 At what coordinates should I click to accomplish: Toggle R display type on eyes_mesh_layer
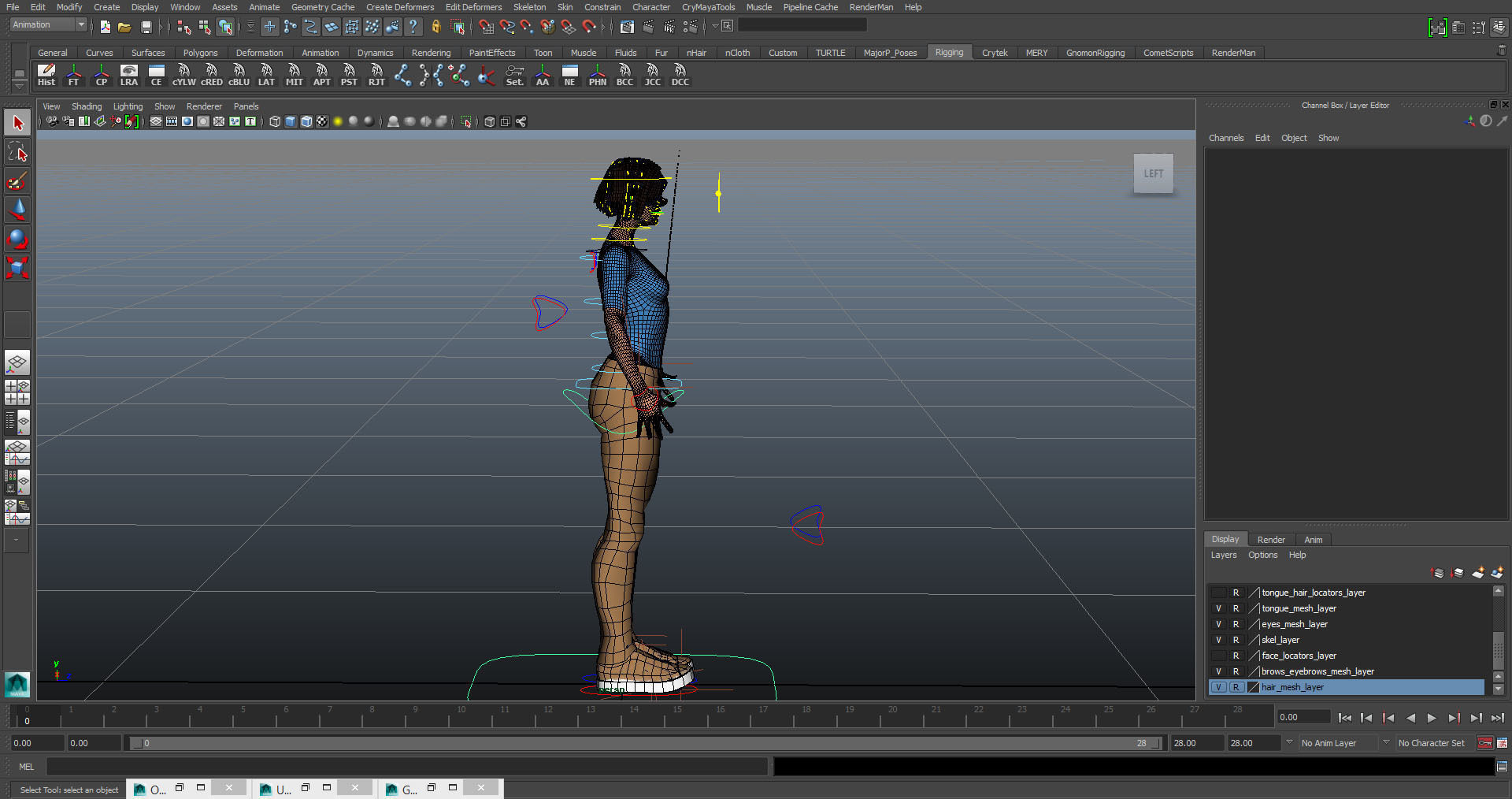tap(1236, 624)
